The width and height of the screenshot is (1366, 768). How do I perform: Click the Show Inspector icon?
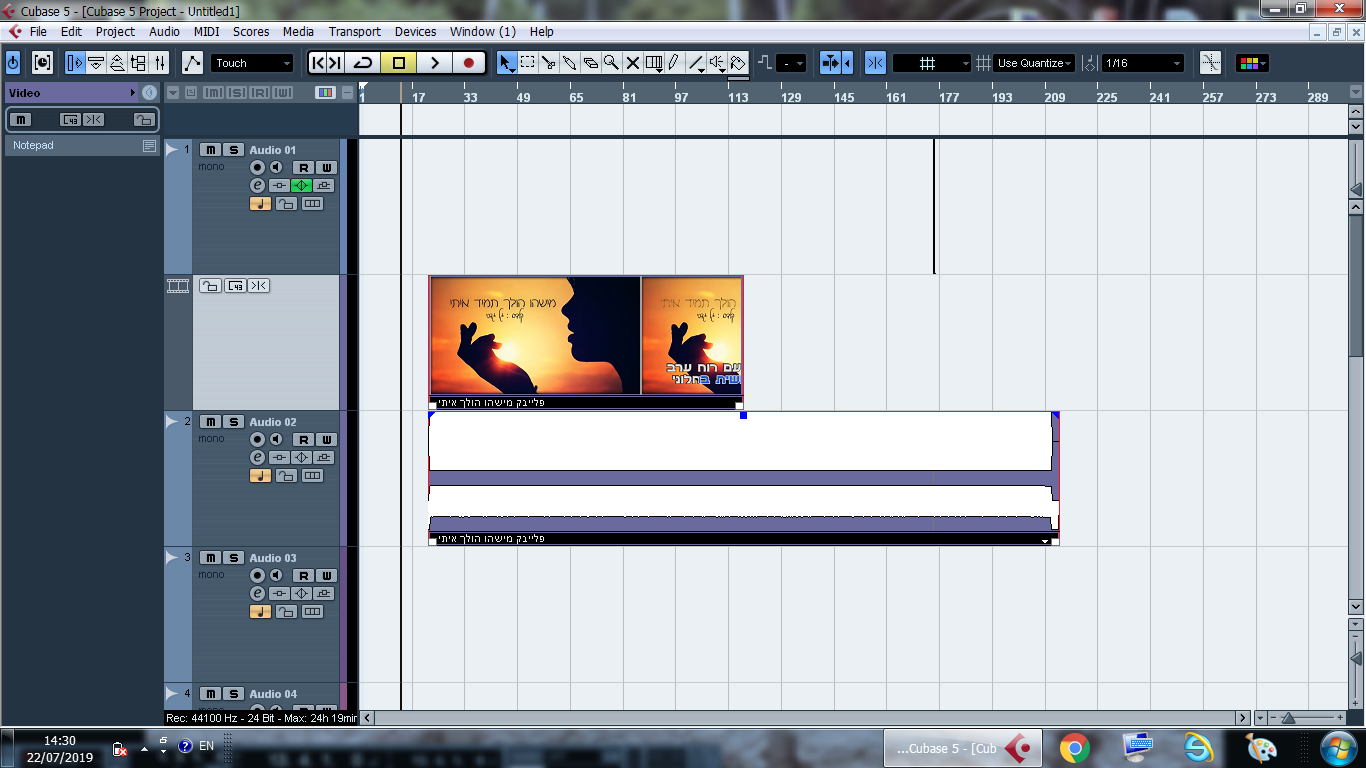click(x=75, y=63)
